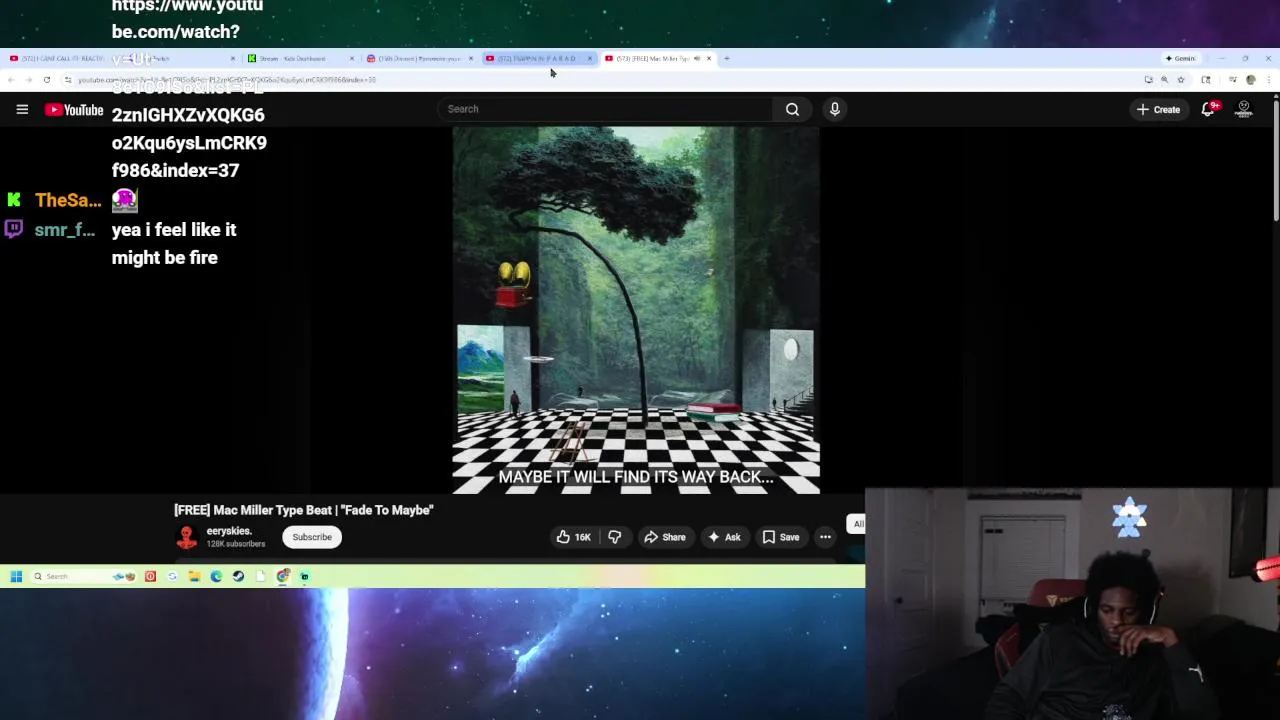Image resolution: width=1280 pixels, height=720 pixels.
Task: Click the Ask button
Action: (x=724, y=537)
